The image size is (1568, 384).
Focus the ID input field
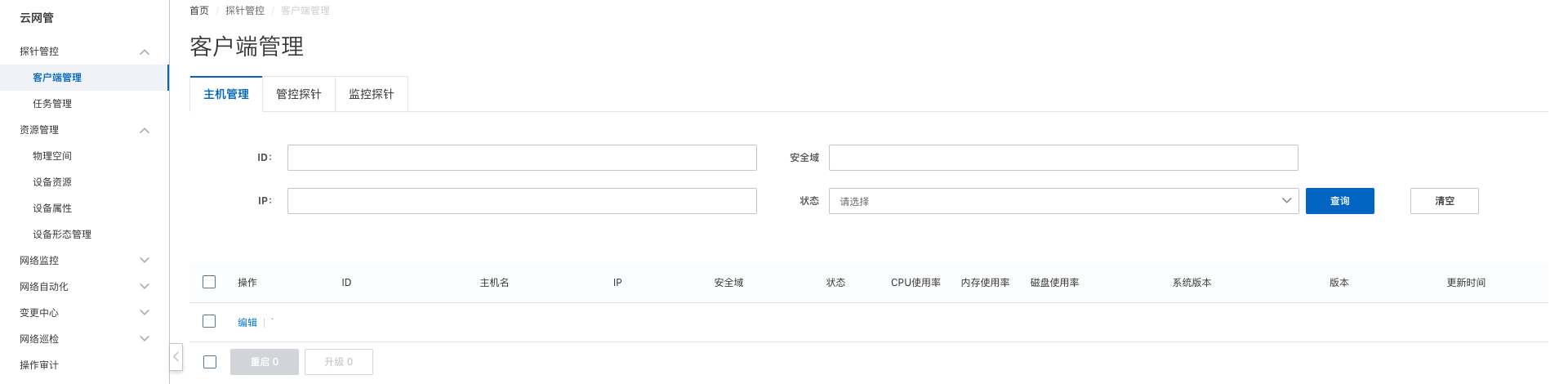[x=522, y=158]
